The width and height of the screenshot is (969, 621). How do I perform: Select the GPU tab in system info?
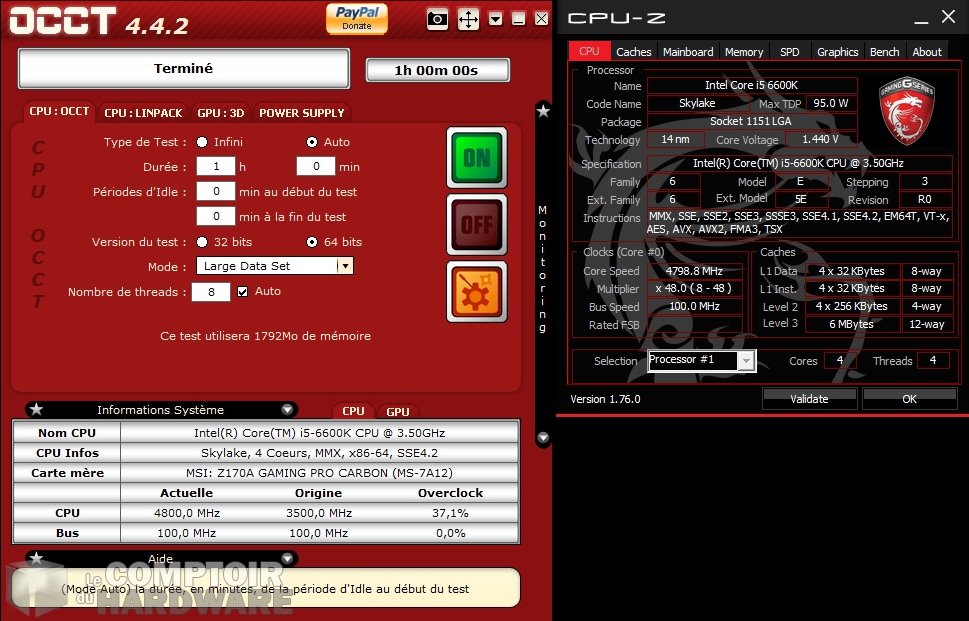(x=397, y=412)
